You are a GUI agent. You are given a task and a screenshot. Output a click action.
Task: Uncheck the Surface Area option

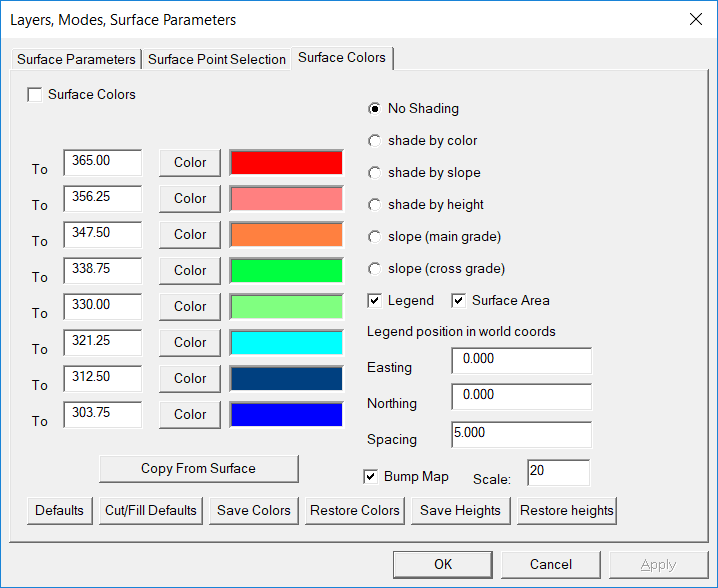pos(459,300)
